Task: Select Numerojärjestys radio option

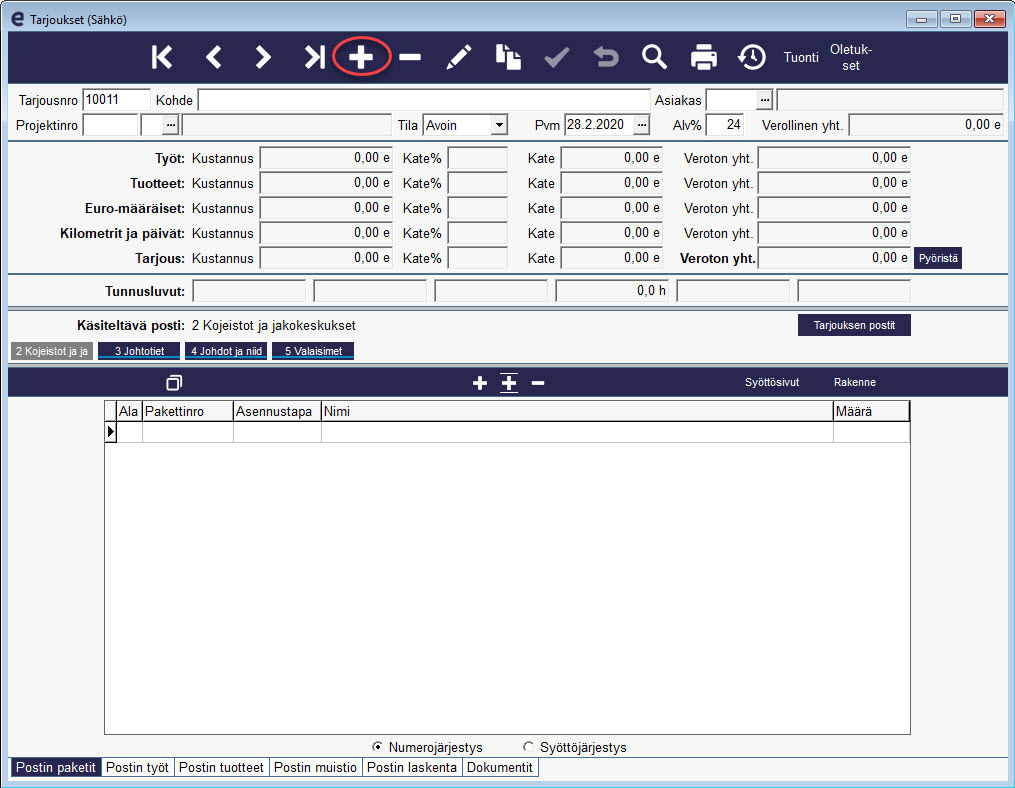Action: point(377,747)
